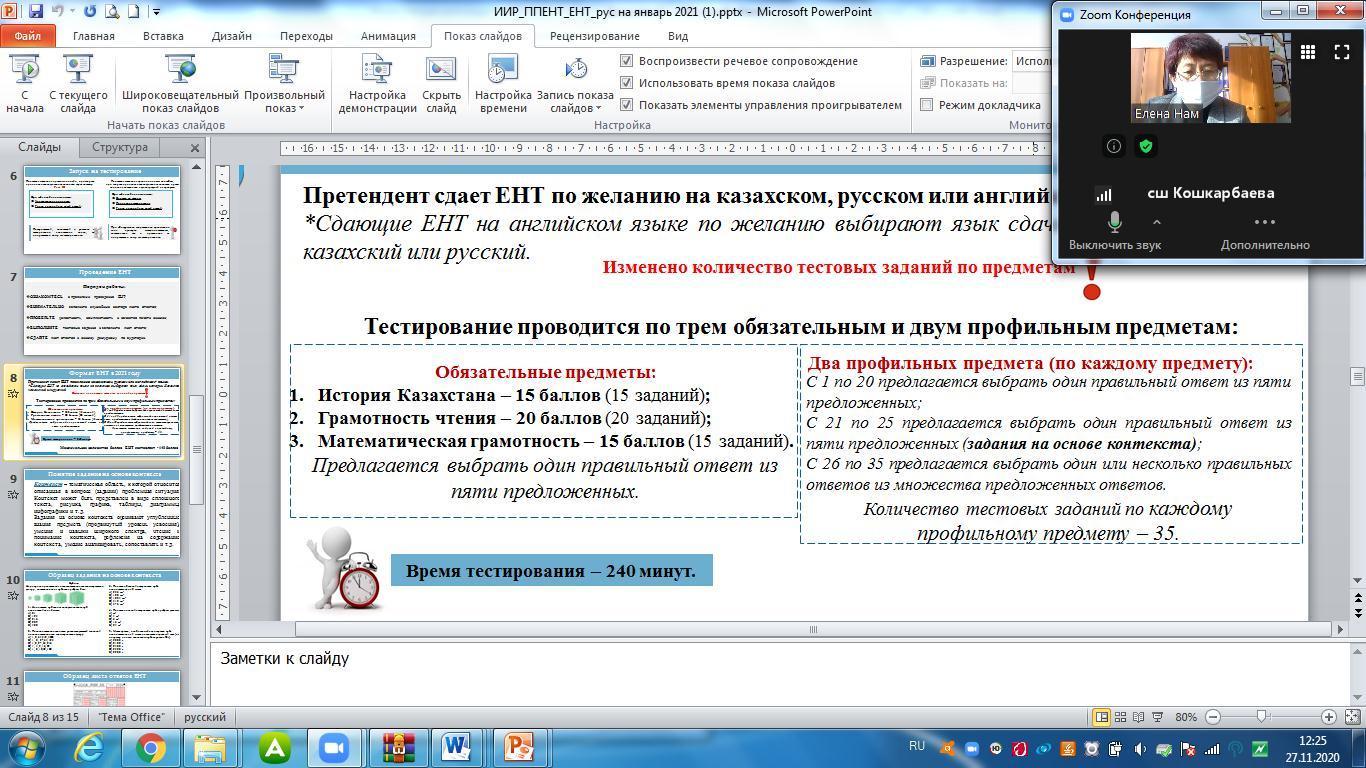Open Zoom audio options arrow

pos(1157,222)
